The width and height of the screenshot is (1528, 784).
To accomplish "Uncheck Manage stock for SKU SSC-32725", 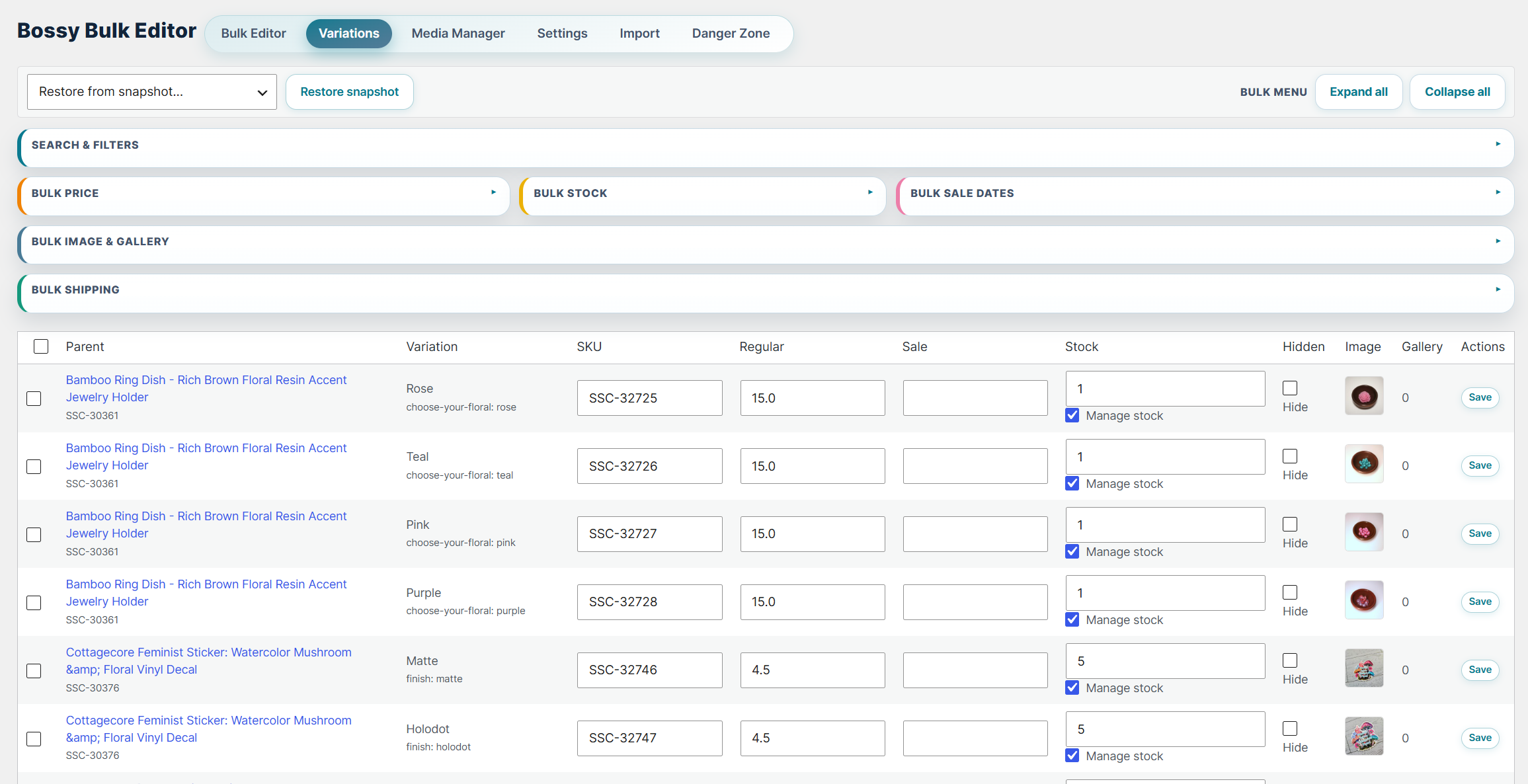I will click(x=1072, y=415).
